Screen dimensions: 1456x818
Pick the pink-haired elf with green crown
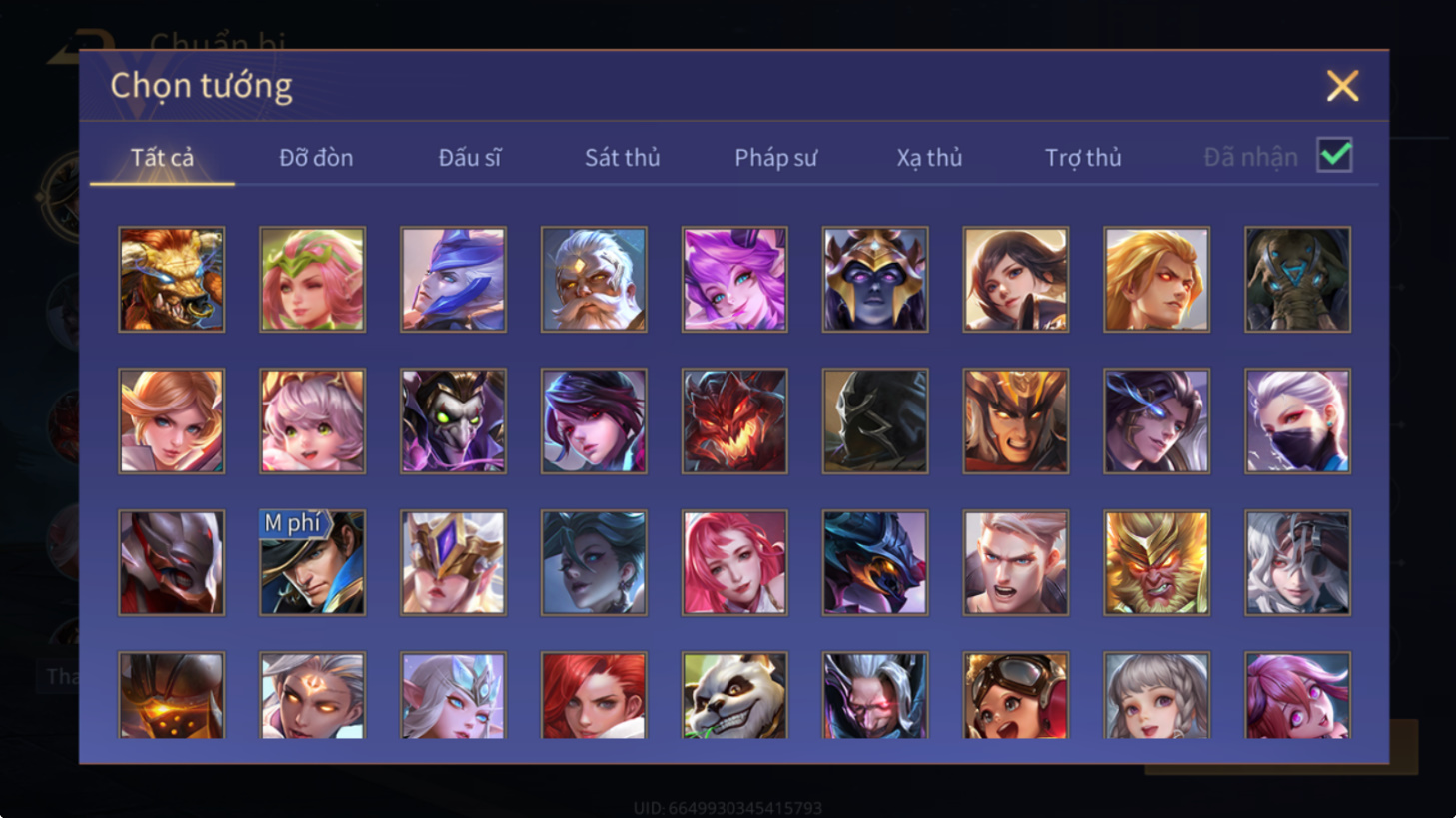(312, 279)
